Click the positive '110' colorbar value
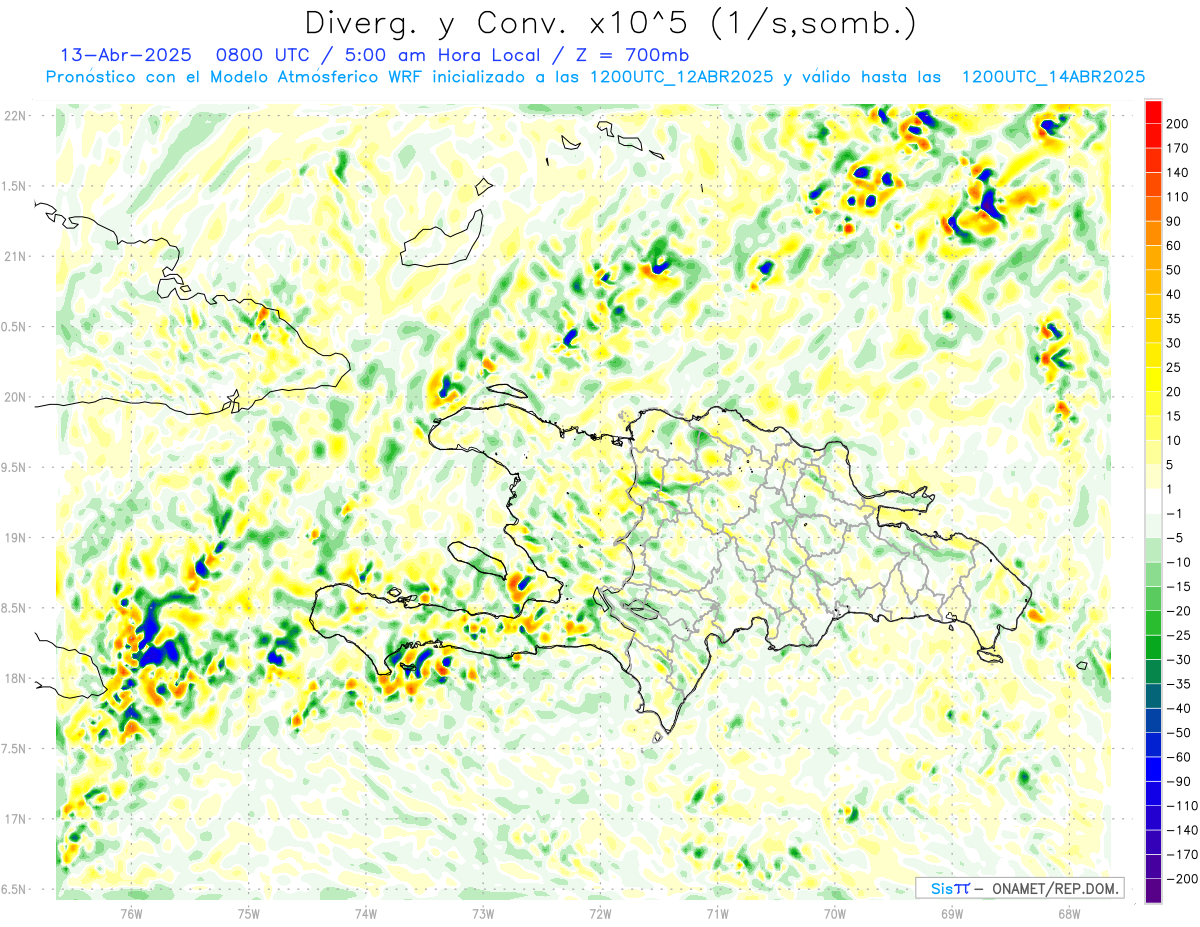 (x=1177, y=197)
